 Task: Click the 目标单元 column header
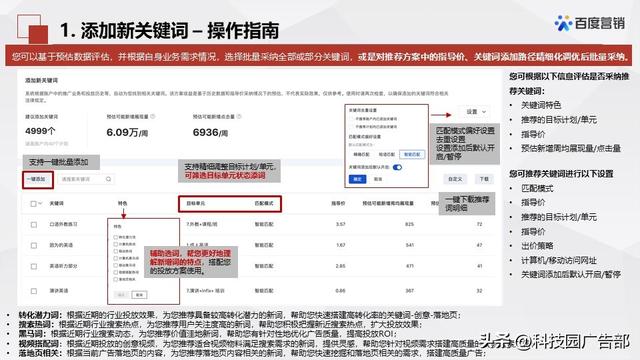[x=196, y=203]
